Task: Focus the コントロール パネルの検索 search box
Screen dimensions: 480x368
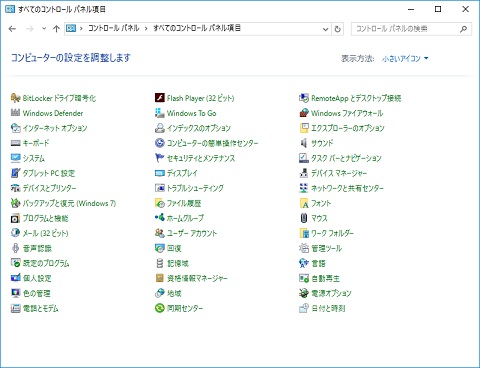Action: click(412, 29)
